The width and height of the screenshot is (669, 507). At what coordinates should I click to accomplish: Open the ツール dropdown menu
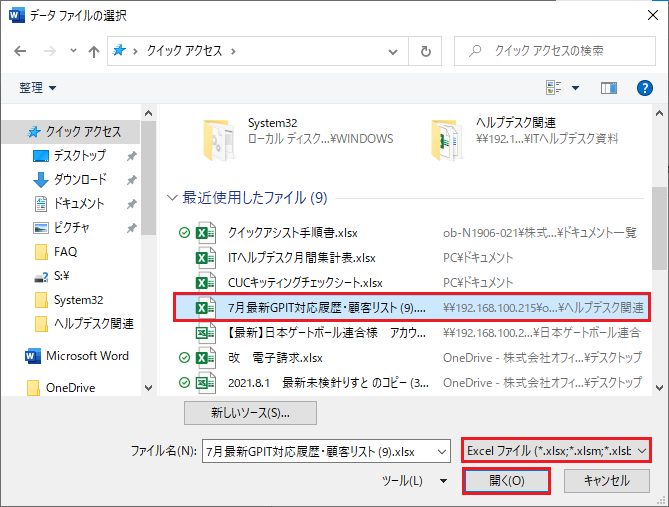[x=416, y=481]
